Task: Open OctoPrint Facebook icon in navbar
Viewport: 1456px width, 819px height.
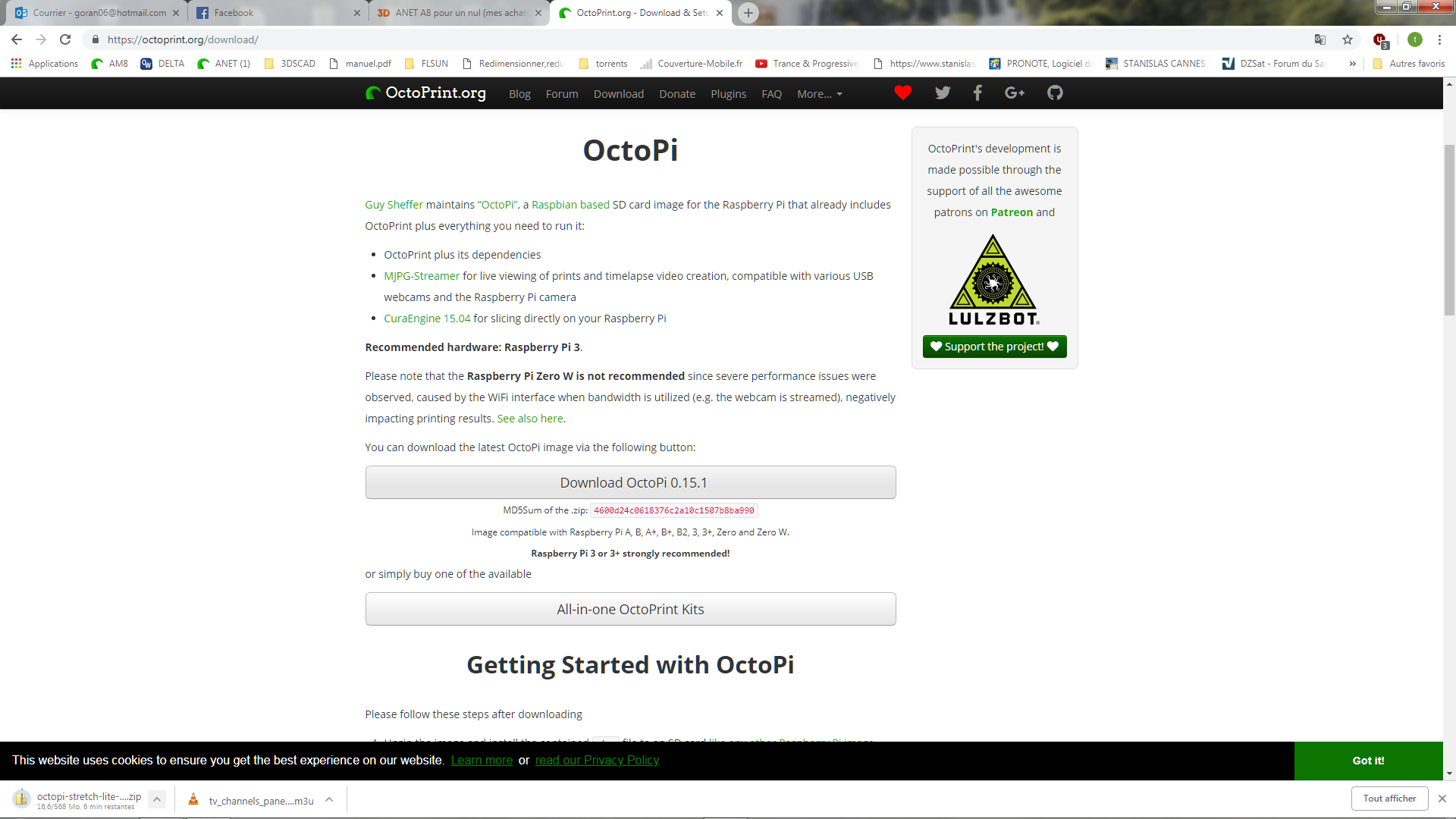Action: (977, 93)
